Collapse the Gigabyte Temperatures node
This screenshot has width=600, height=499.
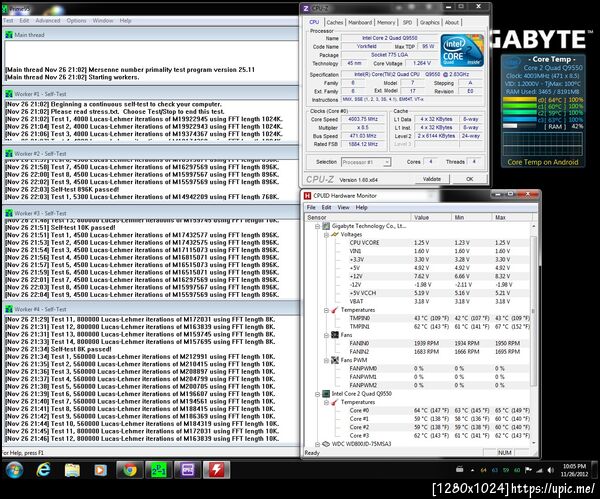point(326,310)
